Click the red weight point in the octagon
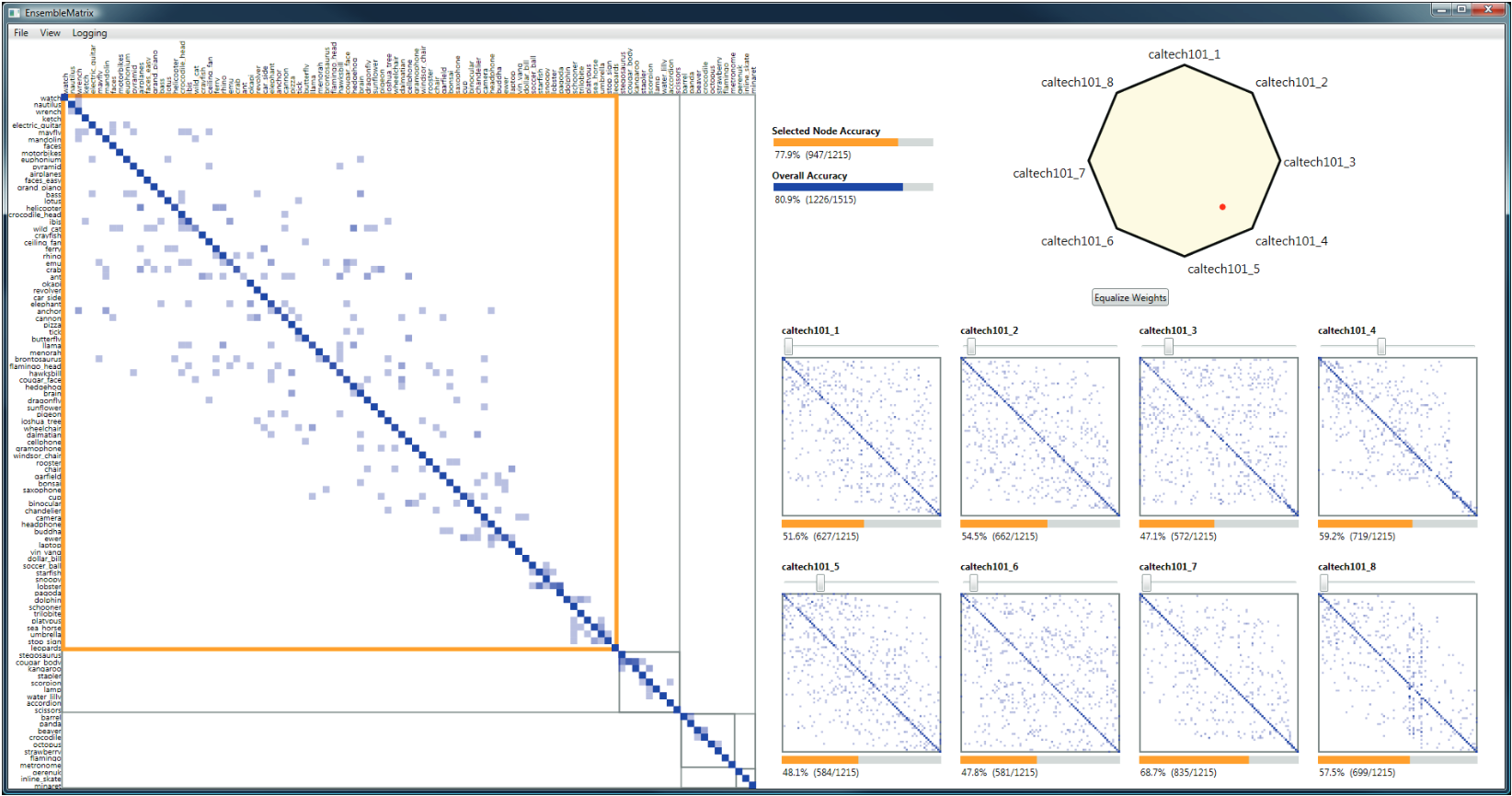The width and height of the screenshot is (1512, 796). pyautogui.click(x=1222, y=207)
